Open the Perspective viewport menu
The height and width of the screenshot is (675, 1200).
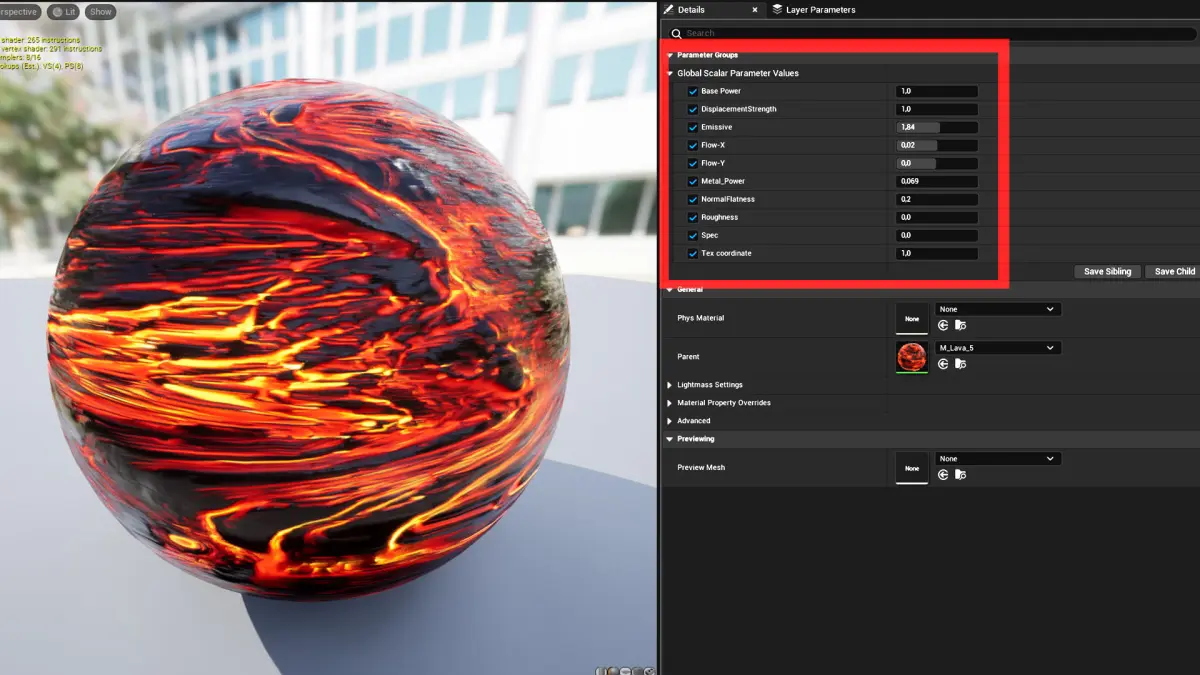click(19, 12)
